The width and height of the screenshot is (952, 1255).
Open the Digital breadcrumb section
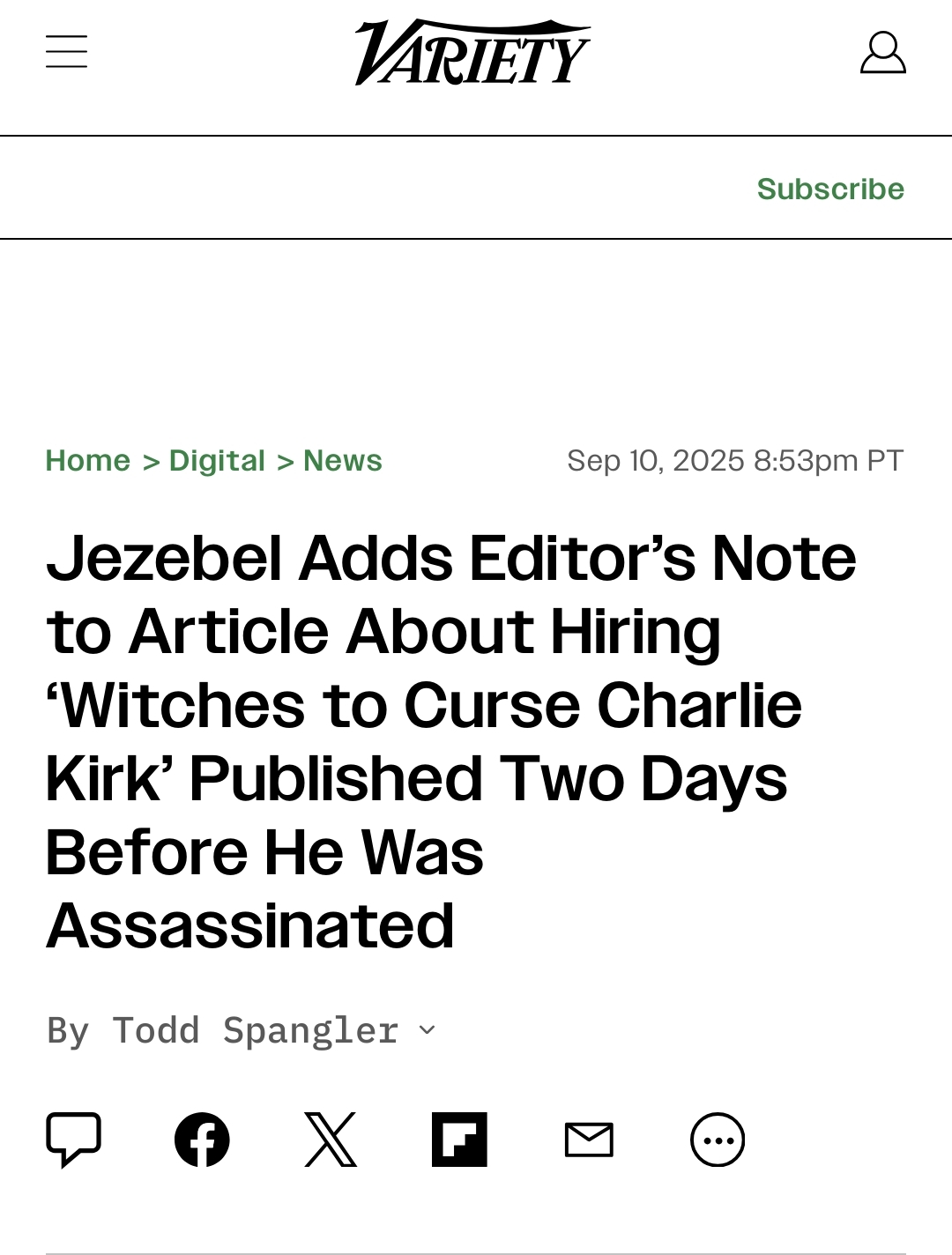[x=217, y=460]
